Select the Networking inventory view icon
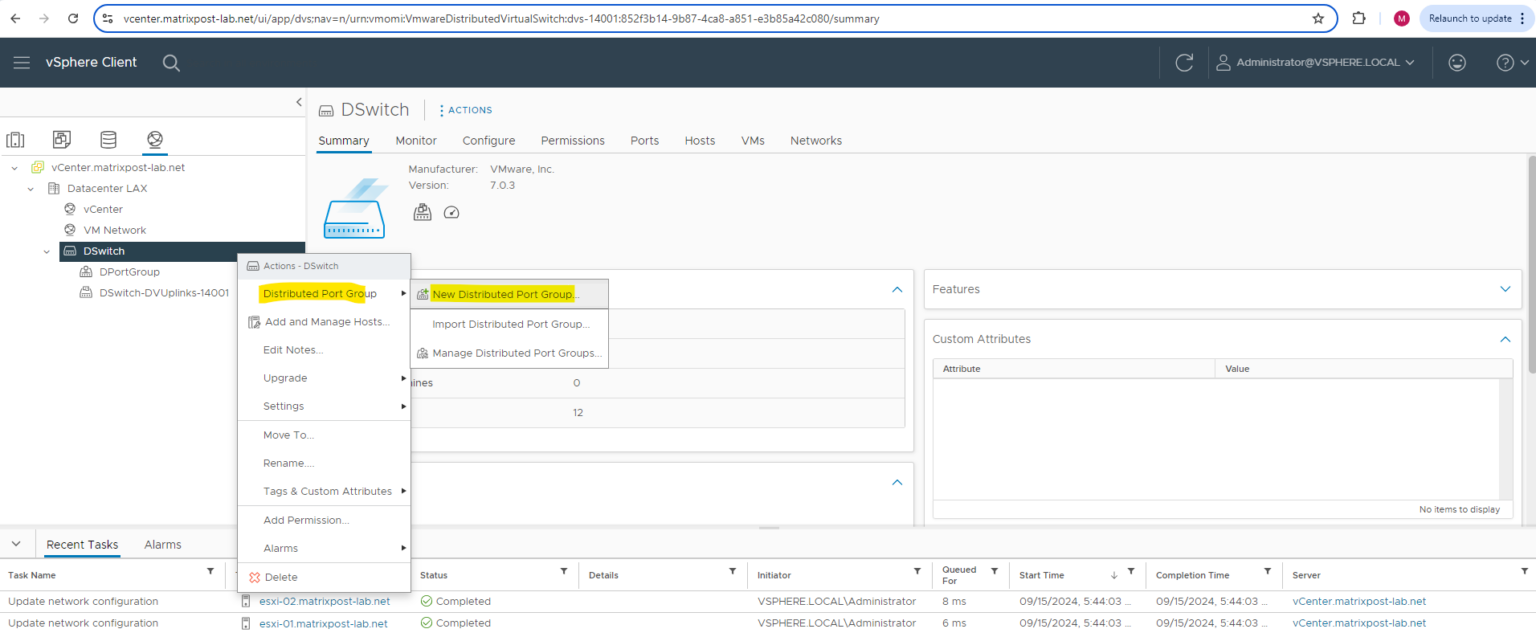 pyautogui.click(x=153, y=140)
